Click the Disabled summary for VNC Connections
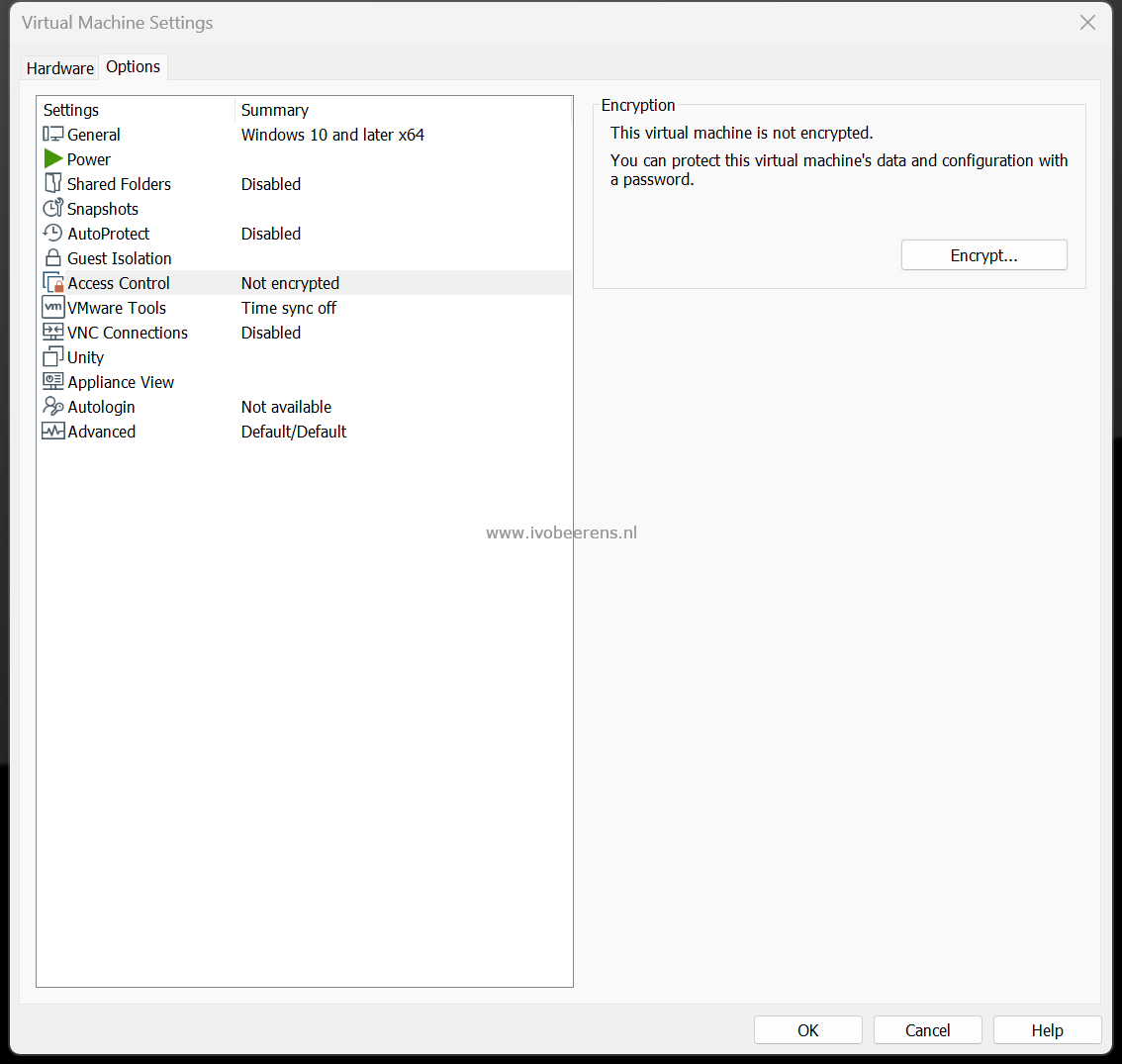This screenshot has height=1064, width=1122. [x=270, y=333]
